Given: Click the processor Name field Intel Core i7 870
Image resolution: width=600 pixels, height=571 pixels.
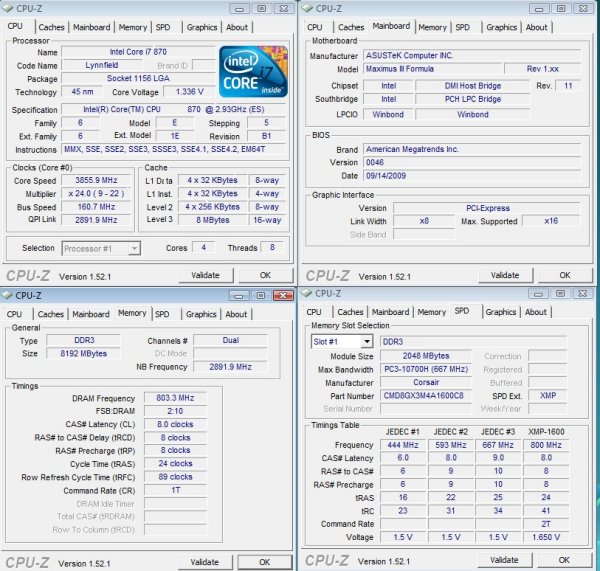Looking at the screenshot, I should pos(138,52).
